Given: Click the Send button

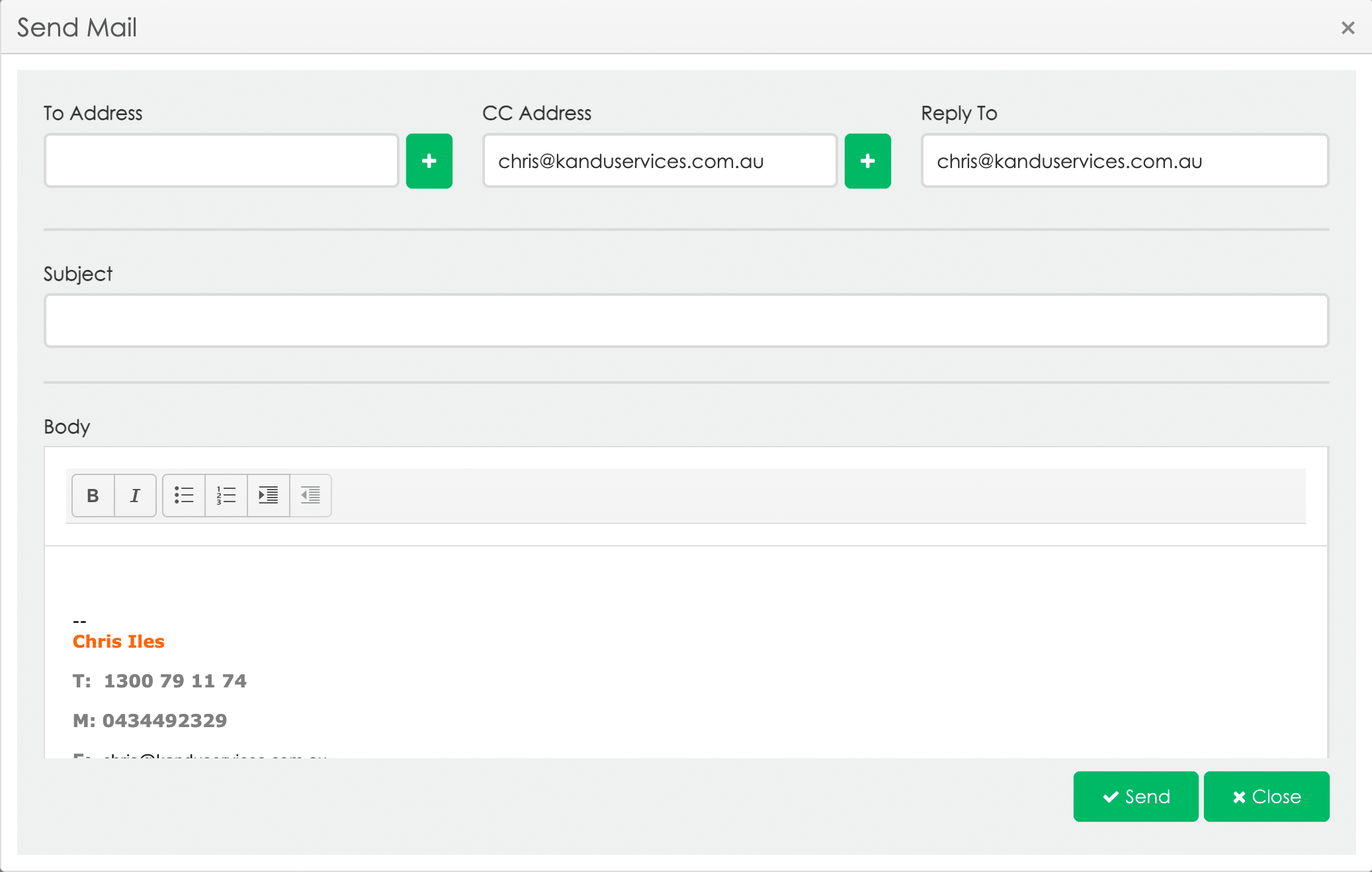Looking at the screenshot, I should click(x=1135, y=797).
